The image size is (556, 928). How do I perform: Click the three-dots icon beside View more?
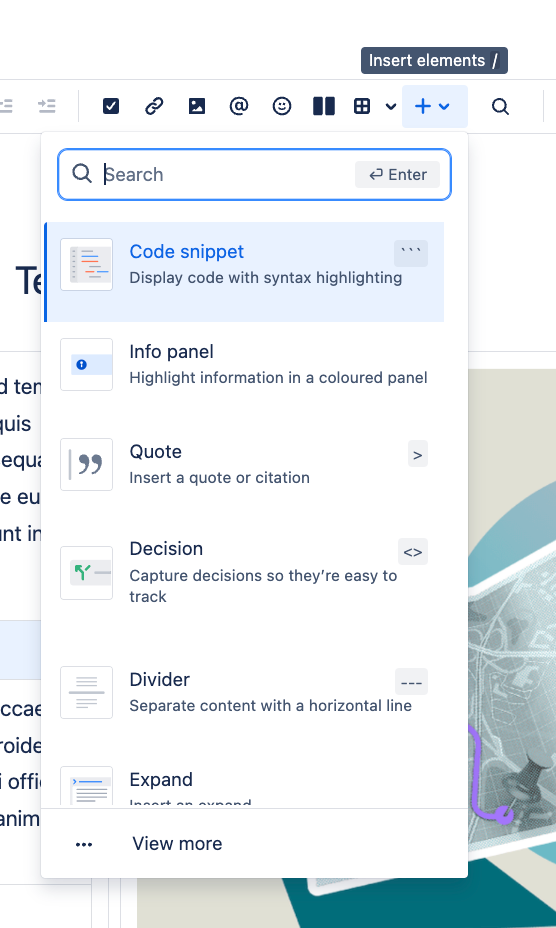point(84,845)
